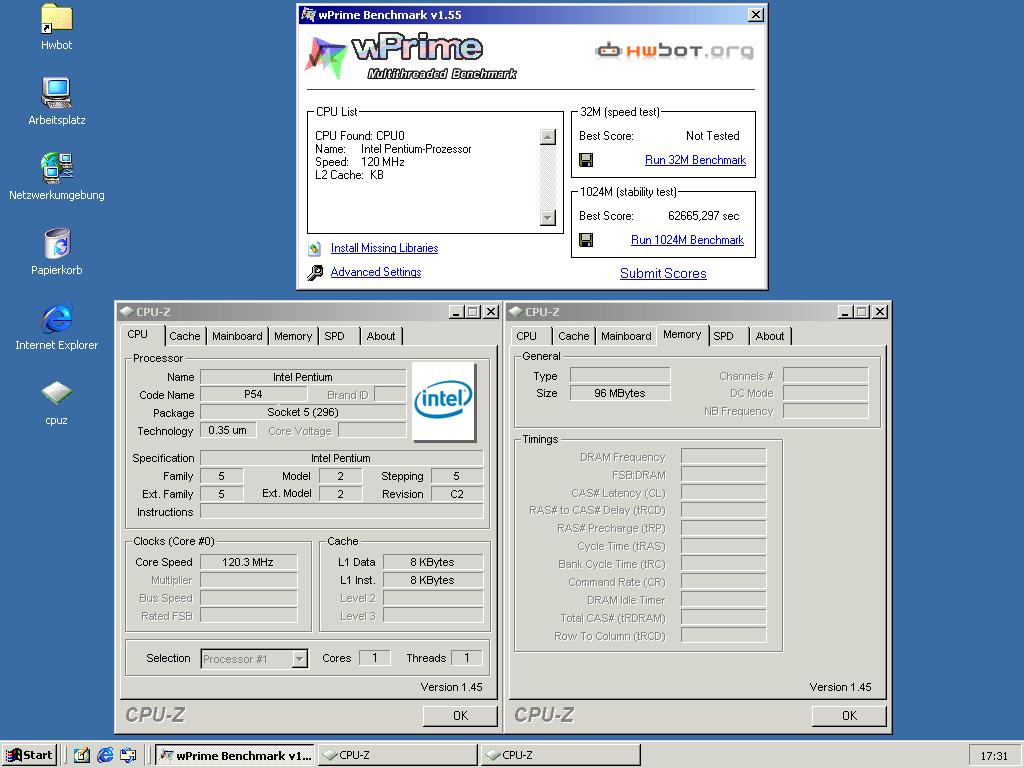Switch to second CPU-Z taskbar button
Screen dimensions: 1024x768
coord(560,755)
